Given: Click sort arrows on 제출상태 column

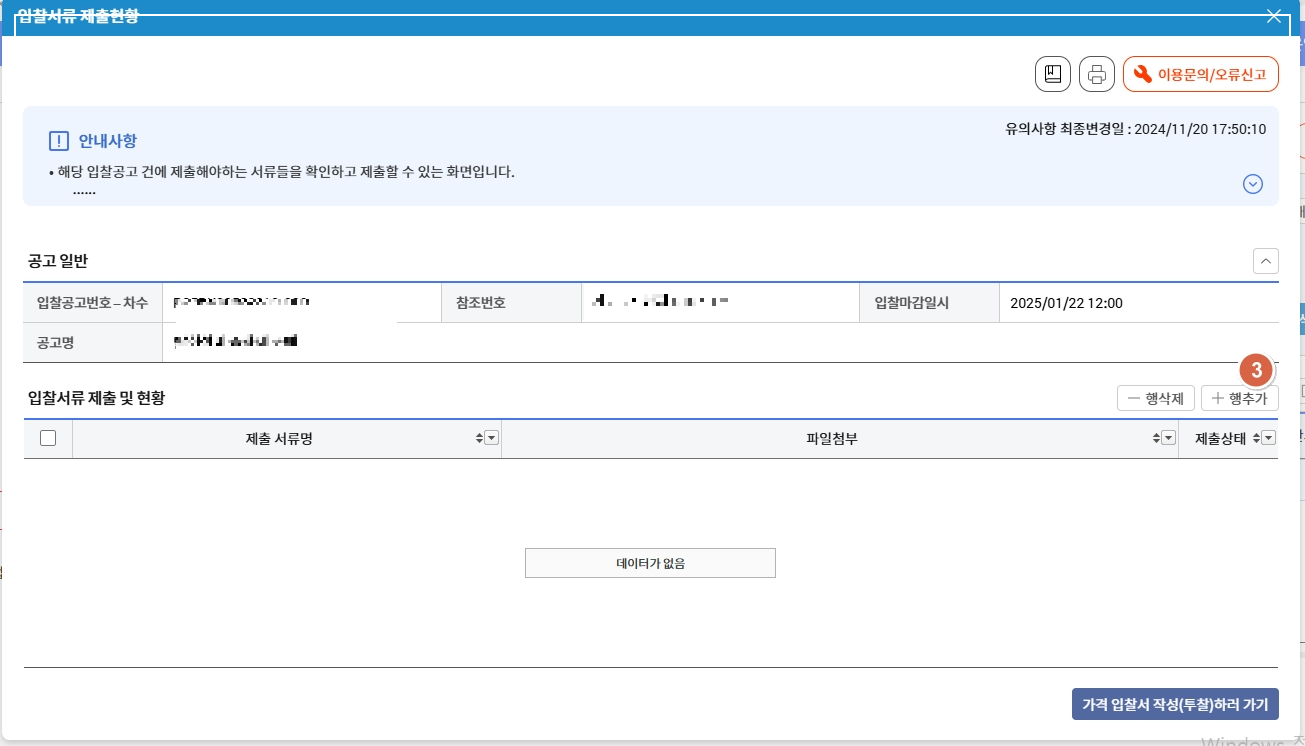Looking at the screenshot, I should (x=1255, y=437).
